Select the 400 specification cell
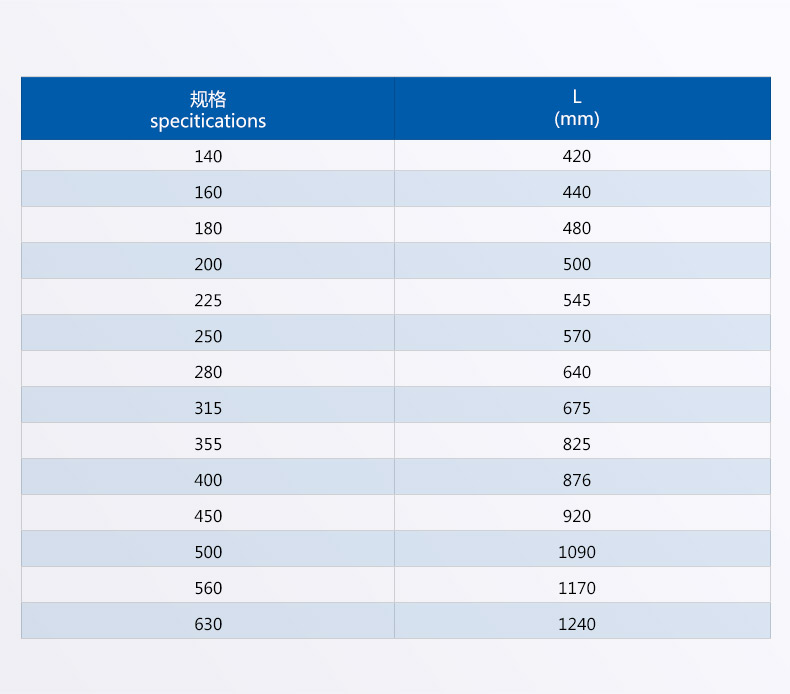The height and width of the screenshot is (694, 790). [x=208, y=480]
